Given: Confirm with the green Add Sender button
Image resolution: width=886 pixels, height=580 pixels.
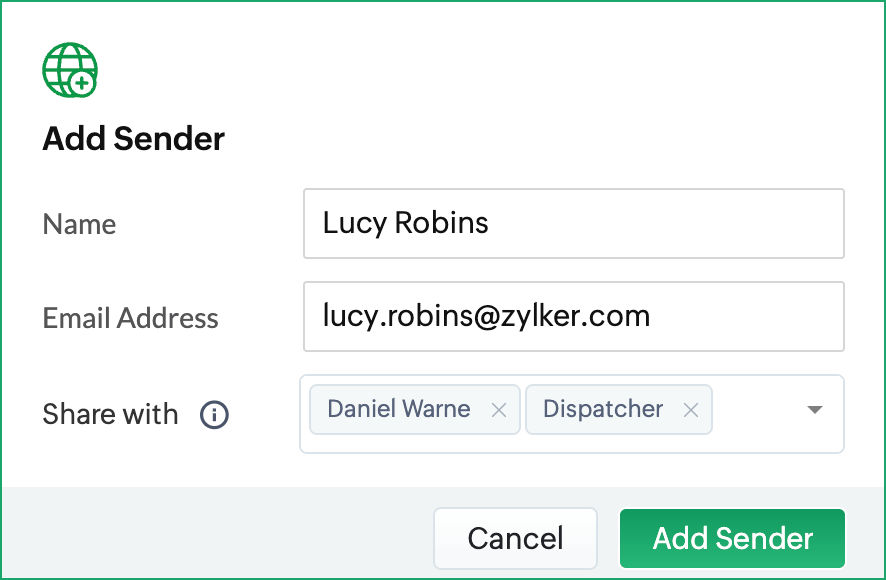Looking at the screenshot, I should (x=732, y=538).
